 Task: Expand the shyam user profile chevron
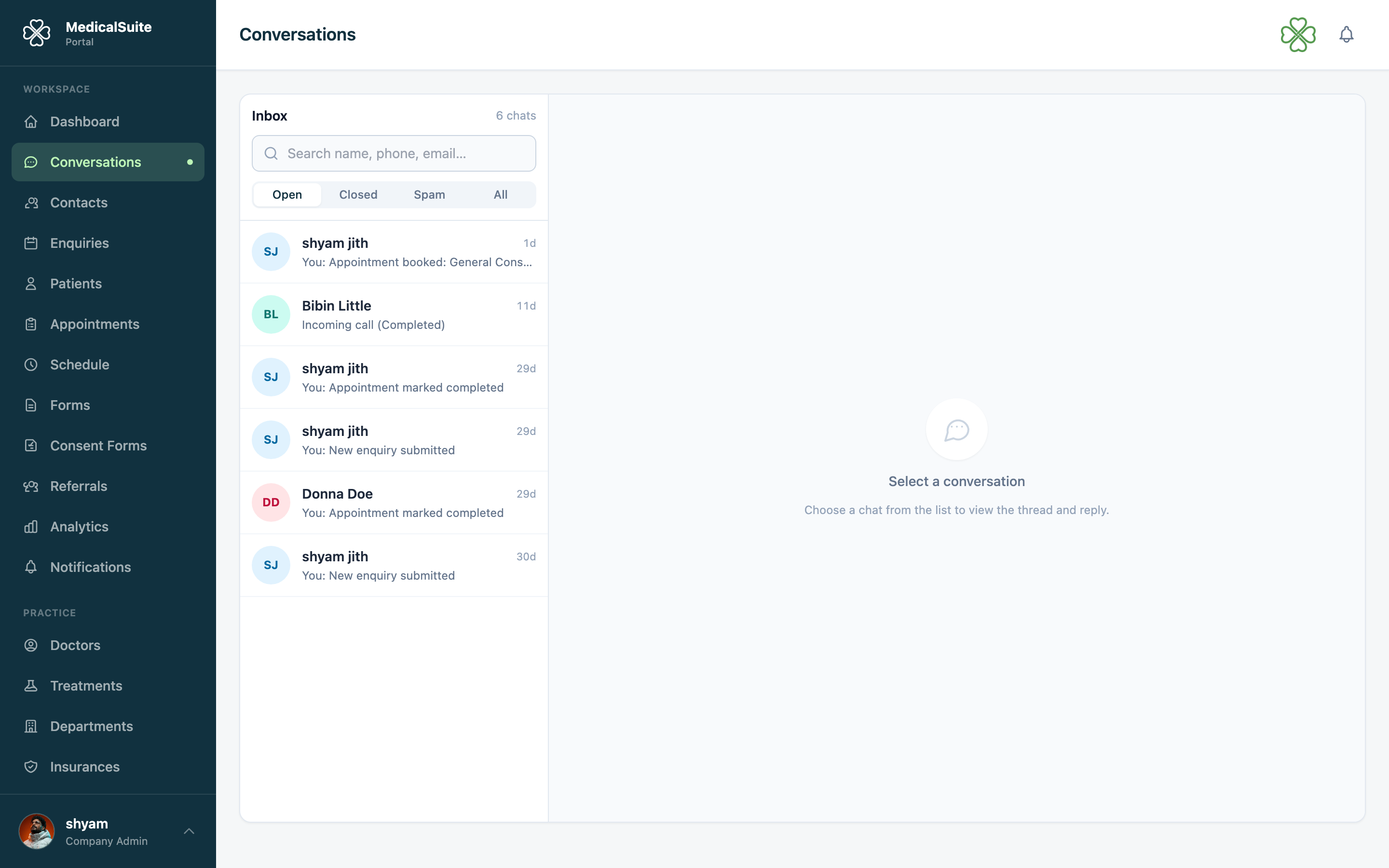(x=189, y=831)
